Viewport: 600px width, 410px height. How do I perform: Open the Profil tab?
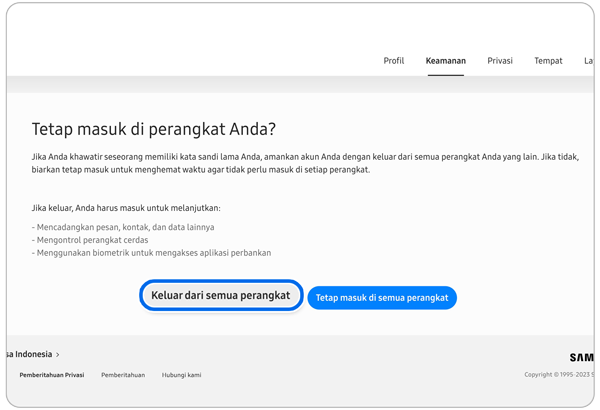(394, 61)
